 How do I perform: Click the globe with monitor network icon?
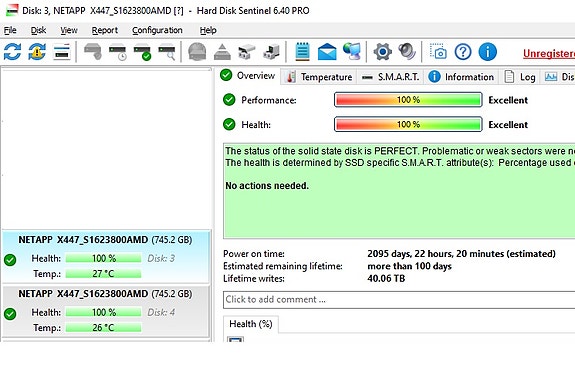tap(352, 52)
